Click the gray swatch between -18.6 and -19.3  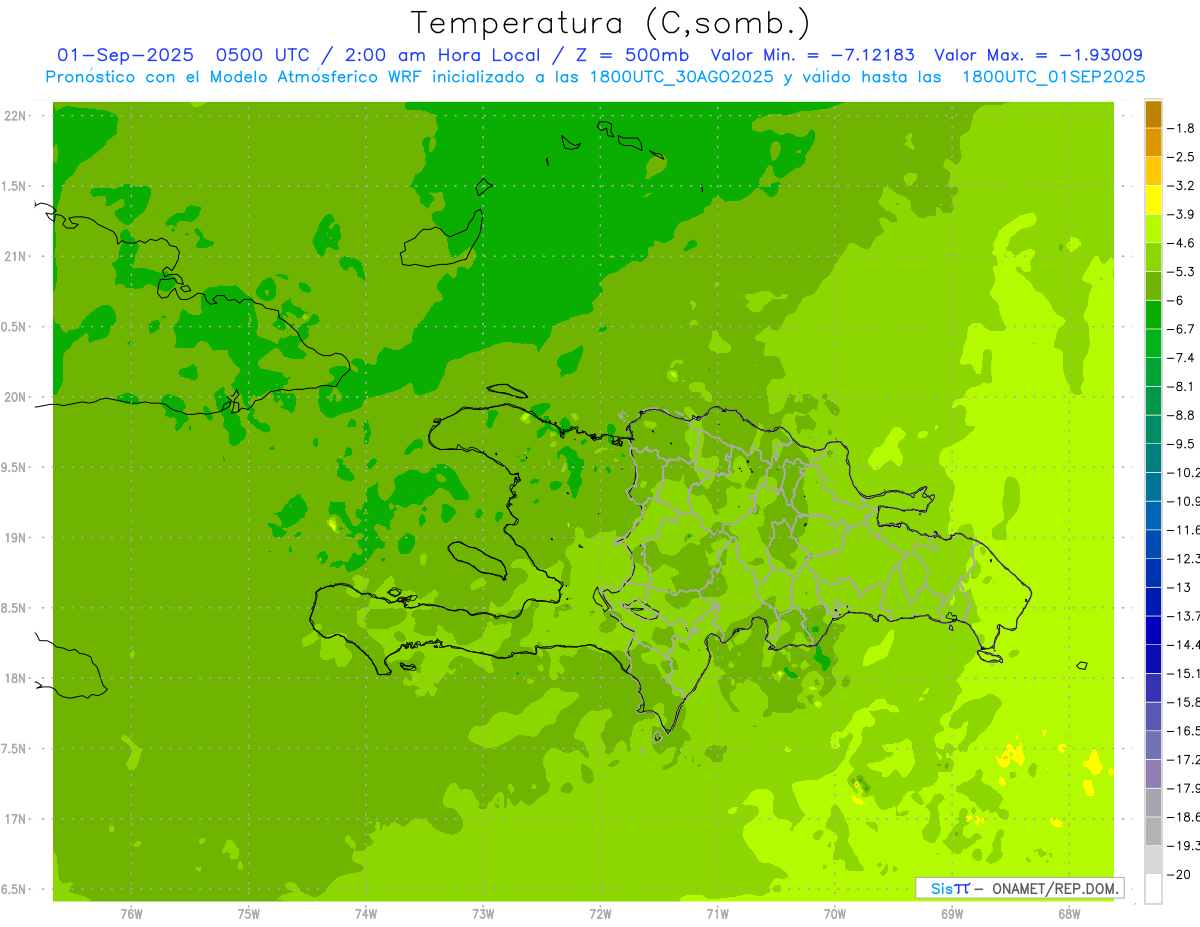click(x=1153, y=831)
